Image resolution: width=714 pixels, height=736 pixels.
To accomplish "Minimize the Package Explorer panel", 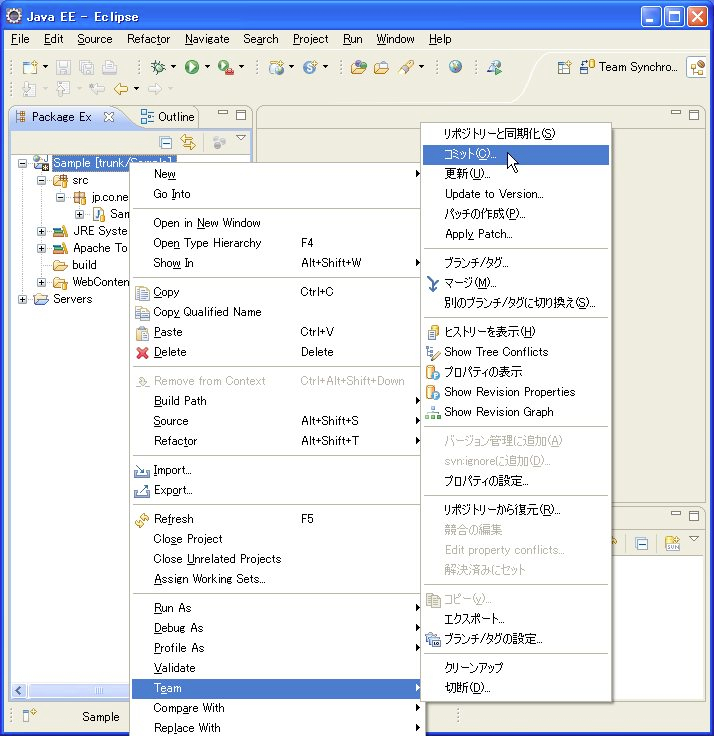I will 223,112.
